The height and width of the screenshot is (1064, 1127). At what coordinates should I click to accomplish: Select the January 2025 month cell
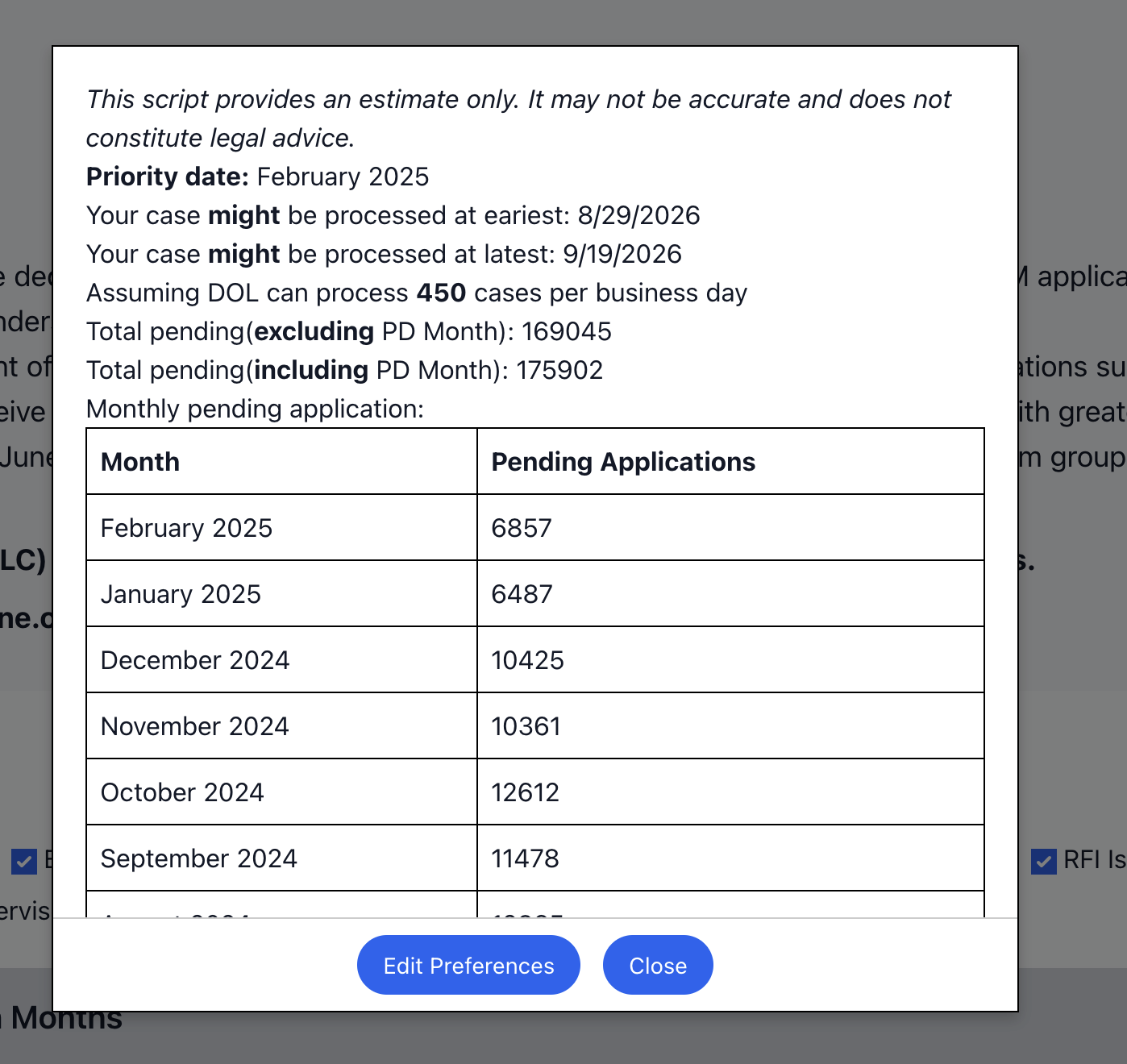tap(181, 594)
